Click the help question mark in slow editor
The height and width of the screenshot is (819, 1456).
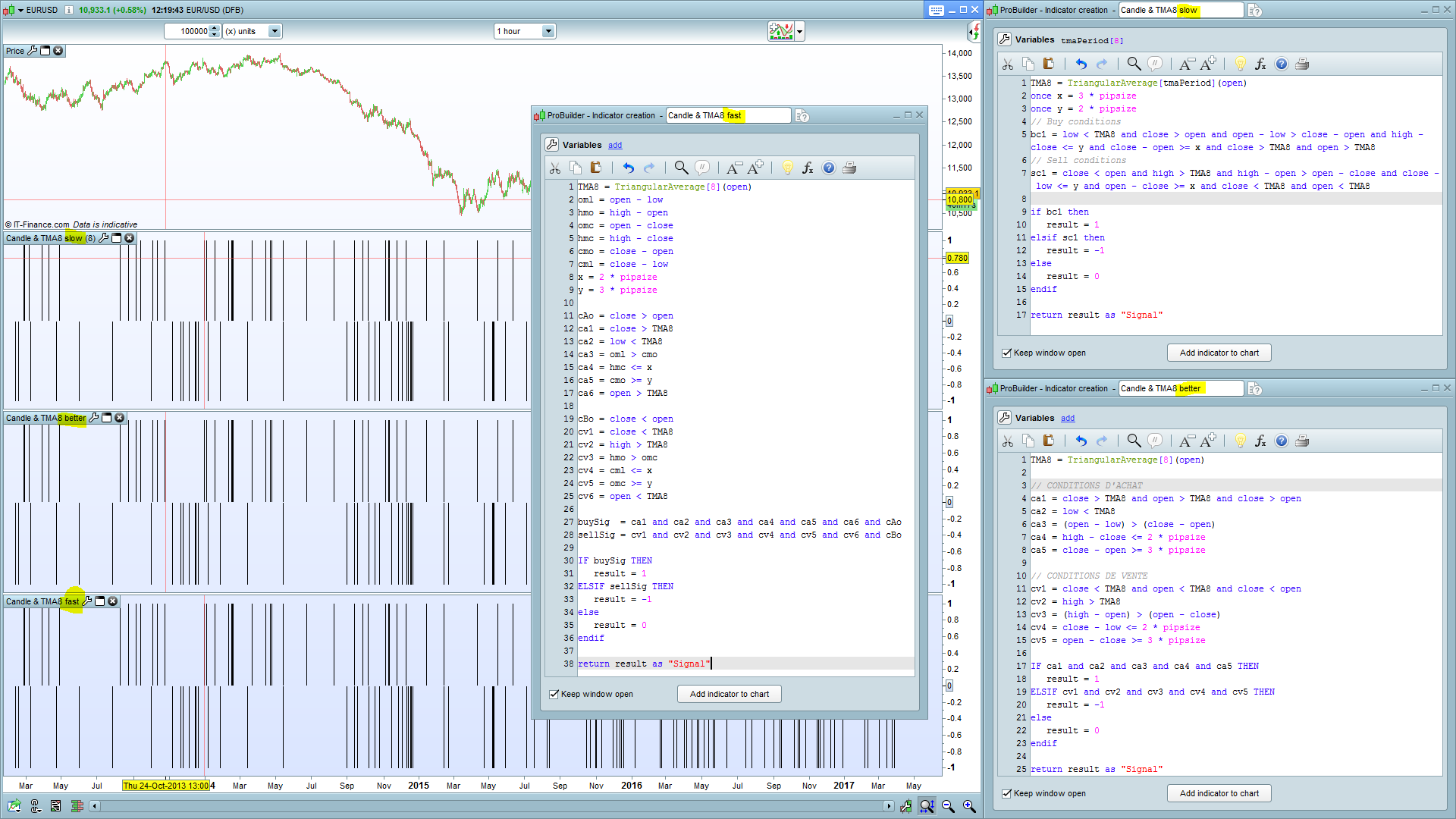(1281, 64)
